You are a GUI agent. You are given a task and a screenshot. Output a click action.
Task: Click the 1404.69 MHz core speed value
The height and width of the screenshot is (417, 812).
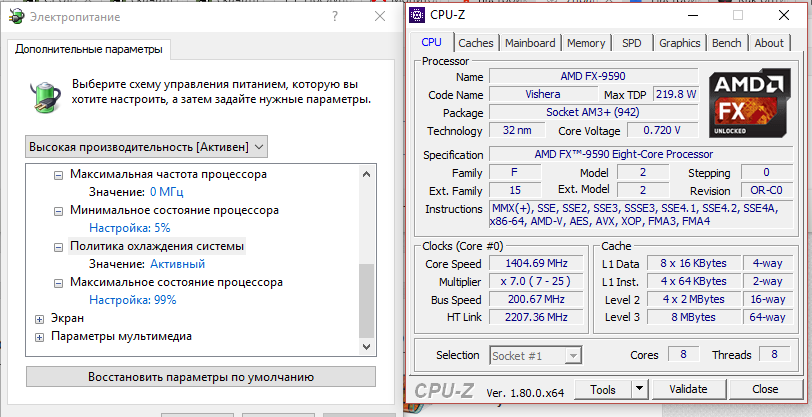pos(536,263)
